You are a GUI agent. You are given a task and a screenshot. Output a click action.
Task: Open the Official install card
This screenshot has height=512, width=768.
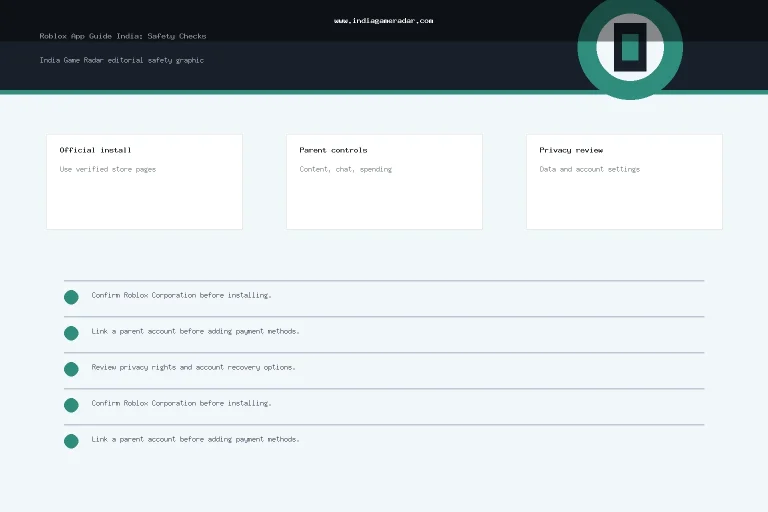[x=144, y=182]
